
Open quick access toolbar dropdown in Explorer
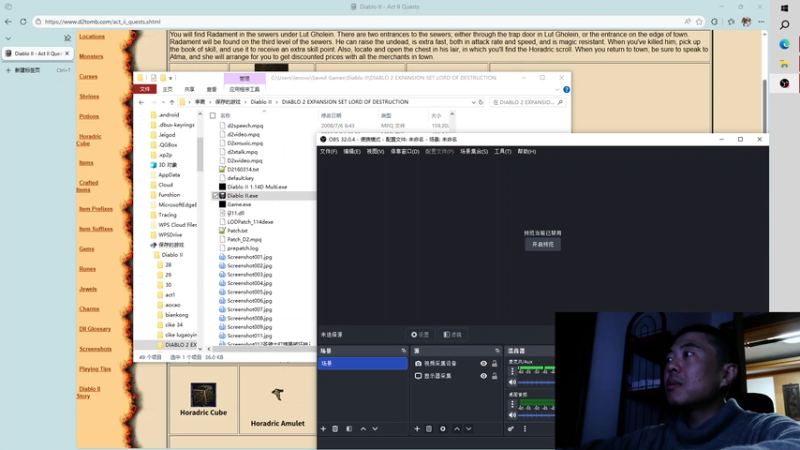click(x=170, y=78)
